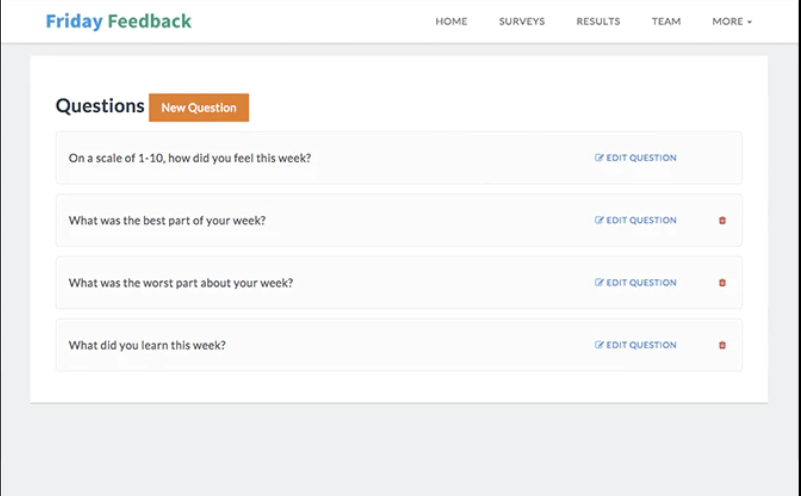Go to the HOME page
The image size is (801, 496).
pos(451,21)
